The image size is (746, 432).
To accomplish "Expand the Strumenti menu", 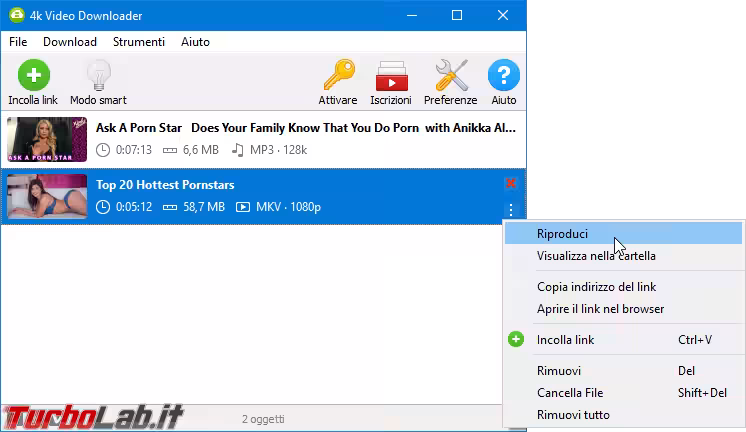I will click(x=139, y=42).
